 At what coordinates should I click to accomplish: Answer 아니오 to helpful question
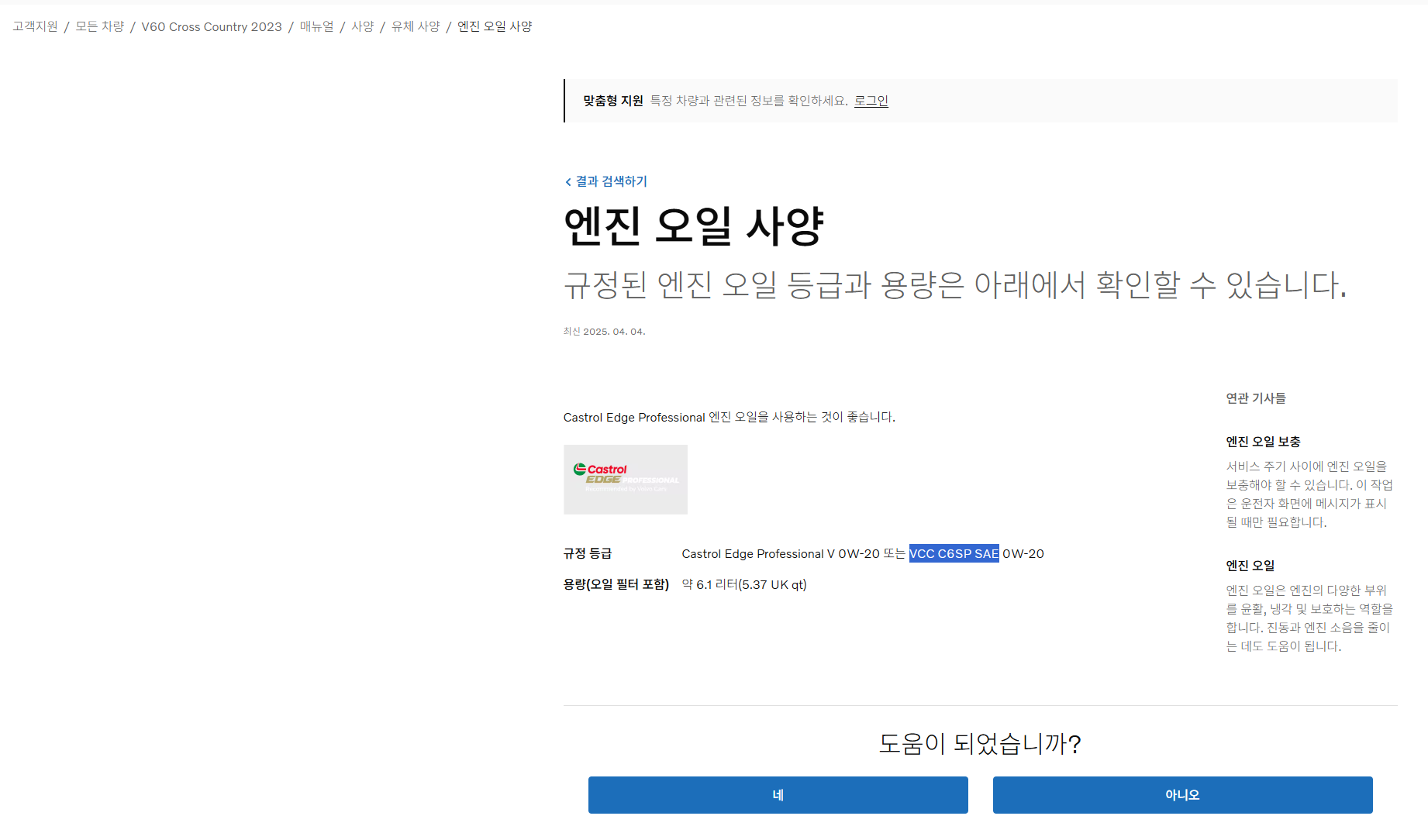pyautogui.click(x=1182, y=795)
